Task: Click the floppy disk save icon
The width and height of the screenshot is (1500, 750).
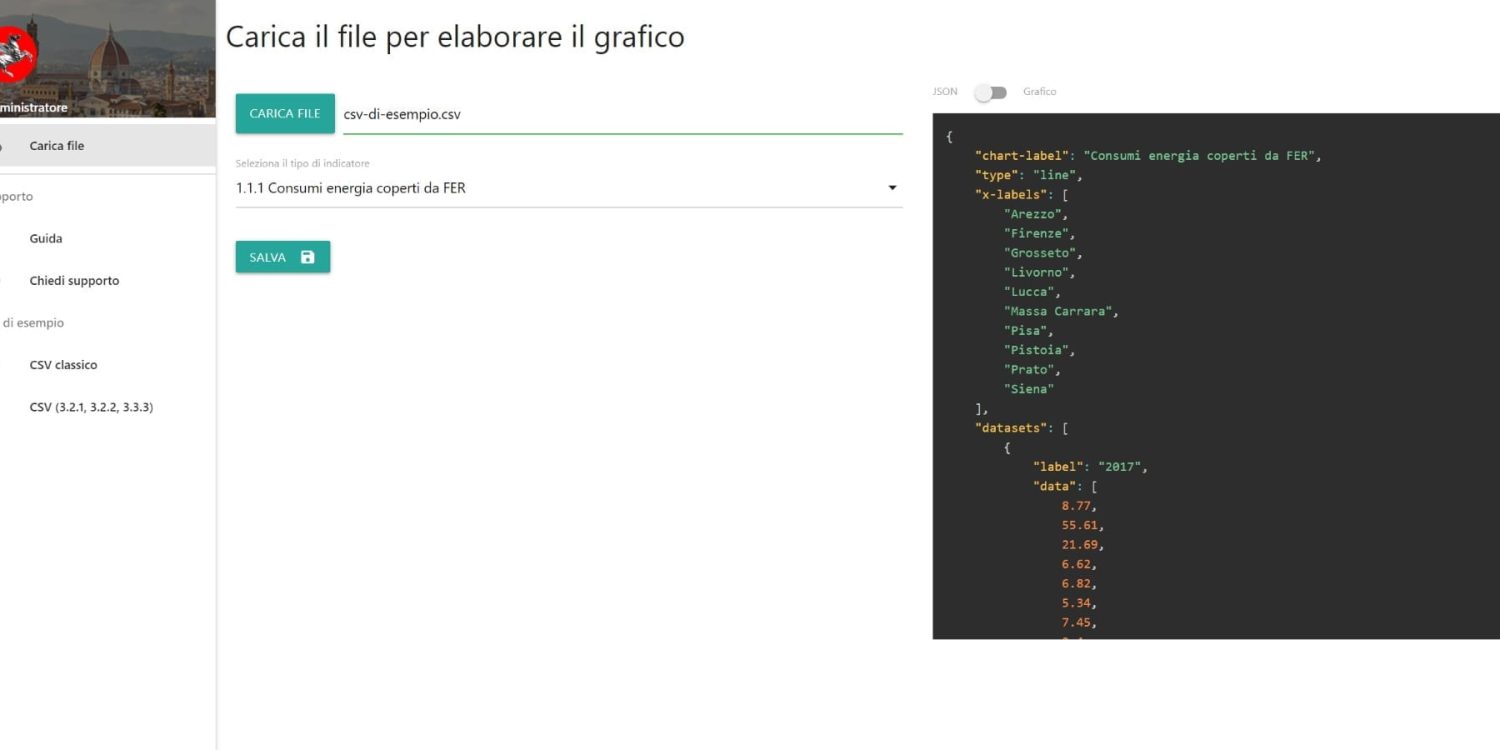Action: pos(307,257)
